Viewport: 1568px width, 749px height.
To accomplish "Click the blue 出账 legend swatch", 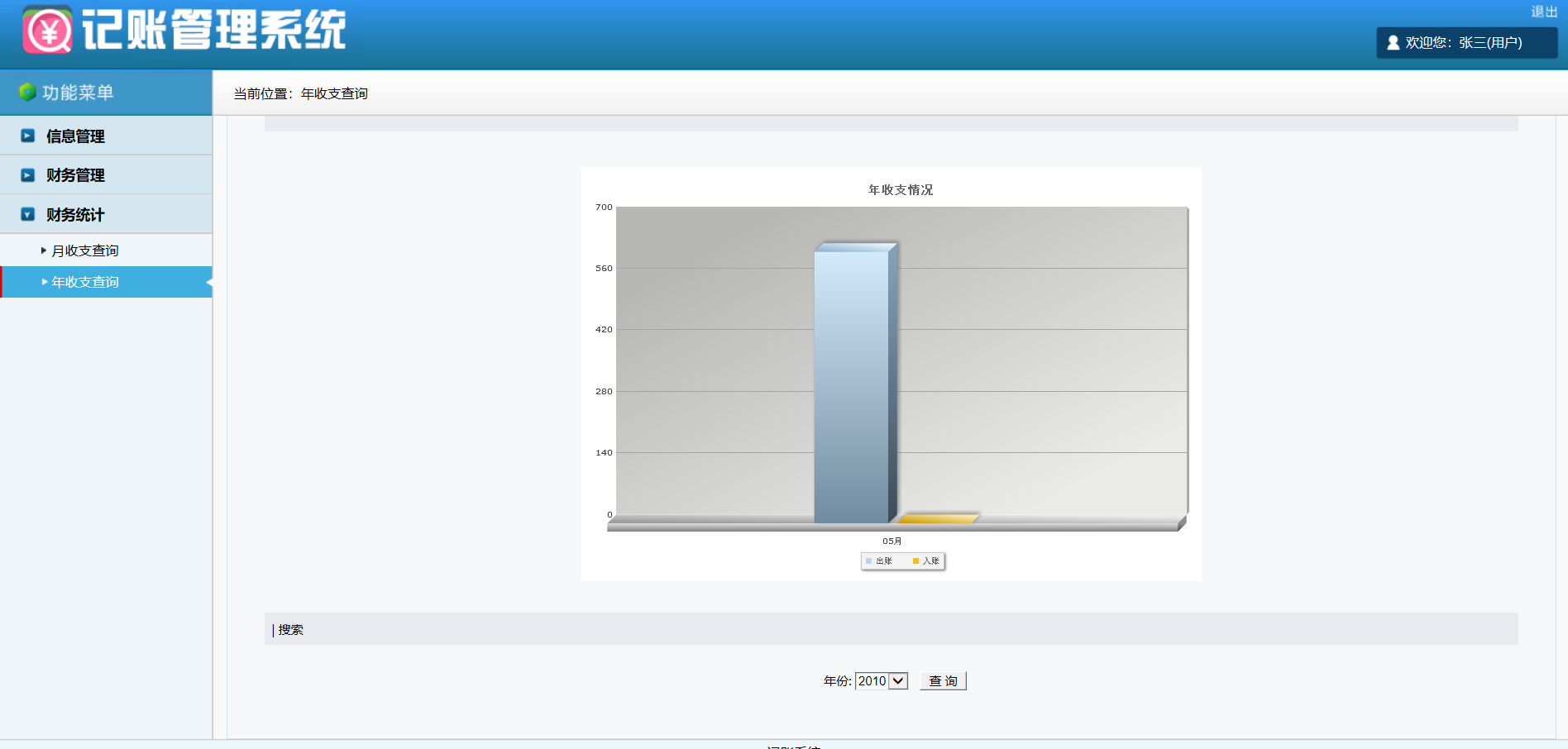I will point(868,561).
